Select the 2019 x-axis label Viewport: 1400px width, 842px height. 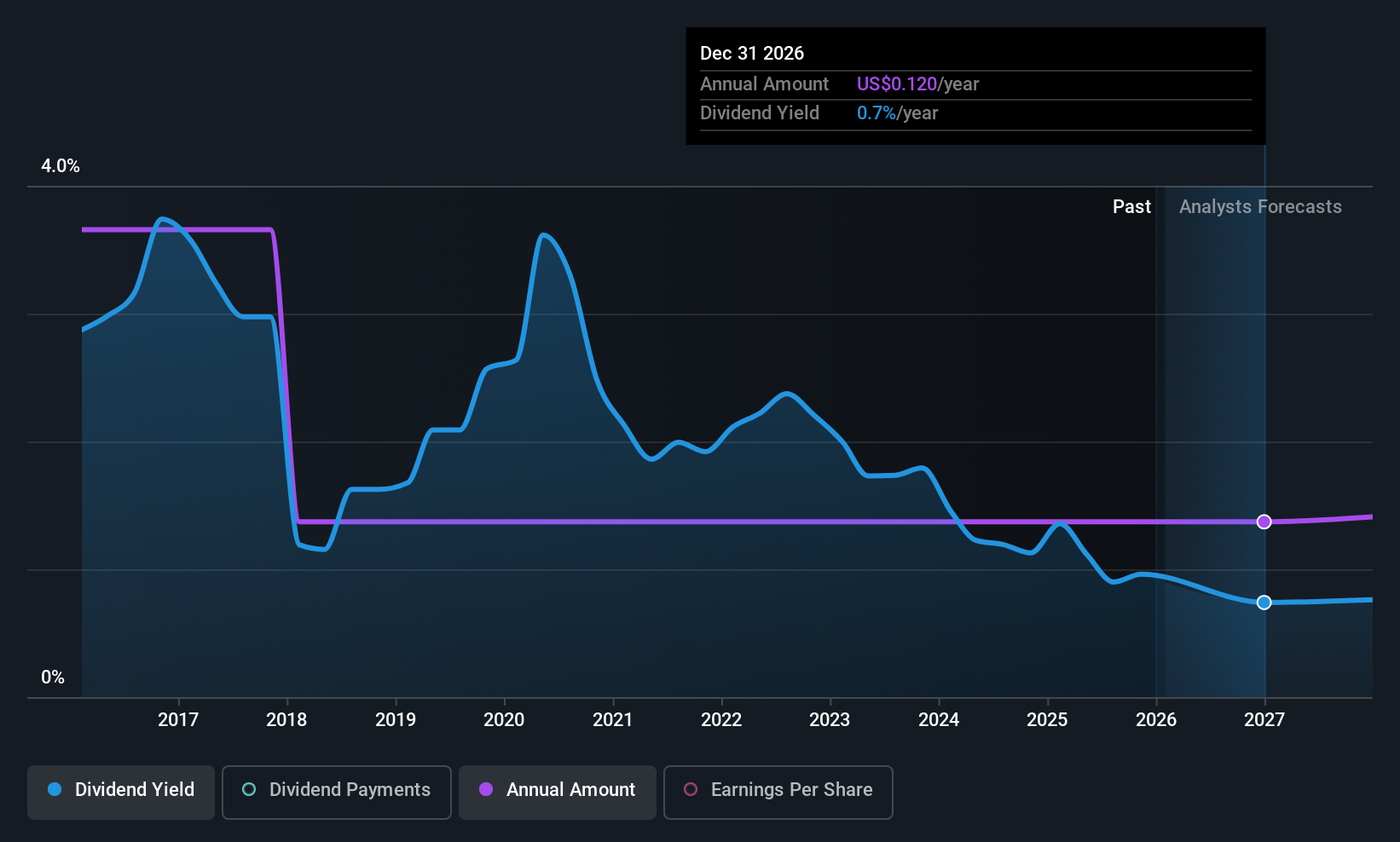tap(396, 720)
